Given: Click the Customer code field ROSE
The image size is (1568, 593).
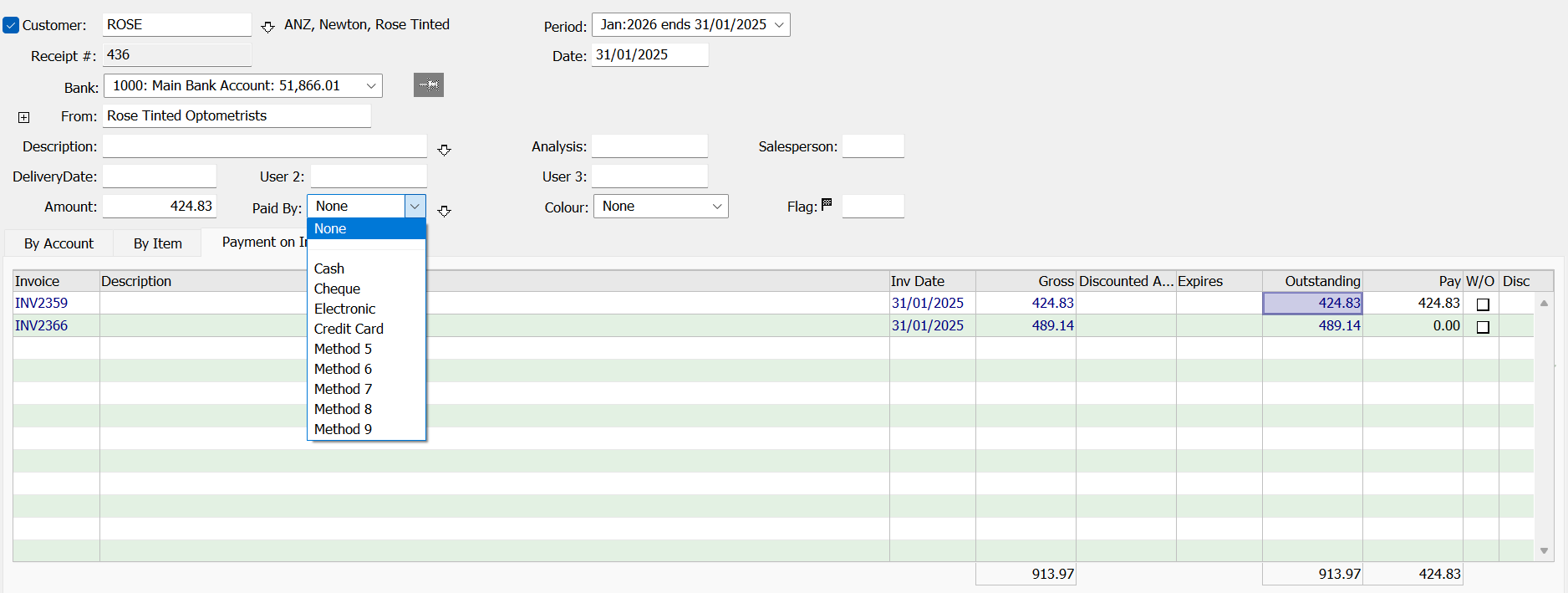Looking at the screenshot, I should (176, 25).
